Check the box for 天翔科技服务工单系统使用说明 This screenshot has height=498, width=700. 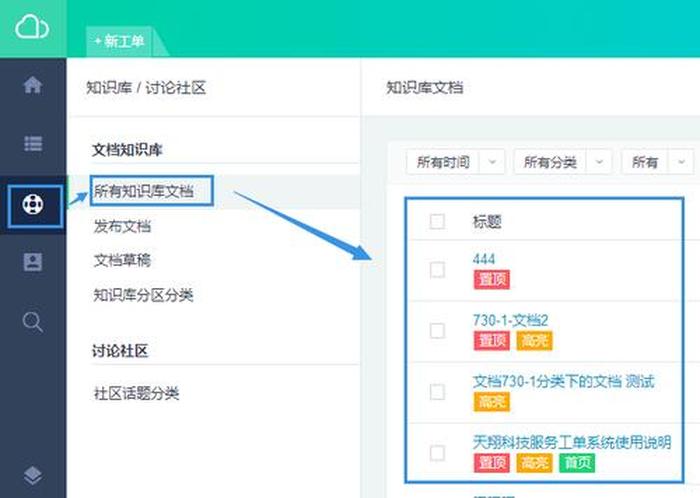[437, 453]
